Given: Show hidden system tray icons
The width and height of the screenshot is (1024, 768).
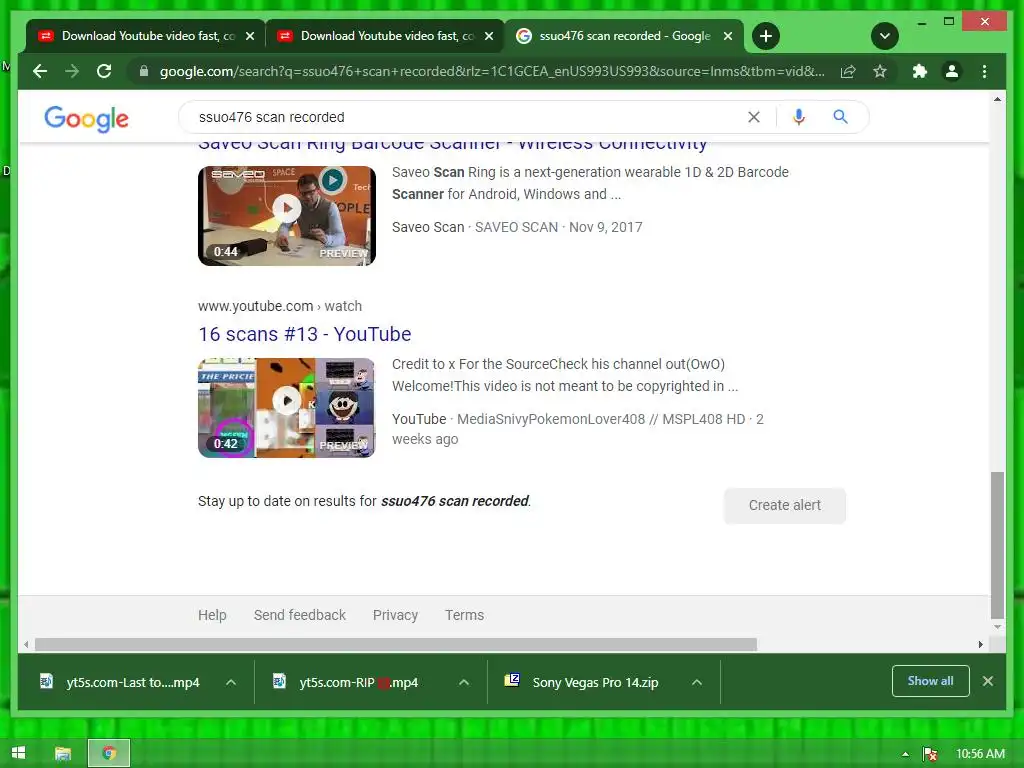Looking at the screenshot, I should [x=905, y=754].
